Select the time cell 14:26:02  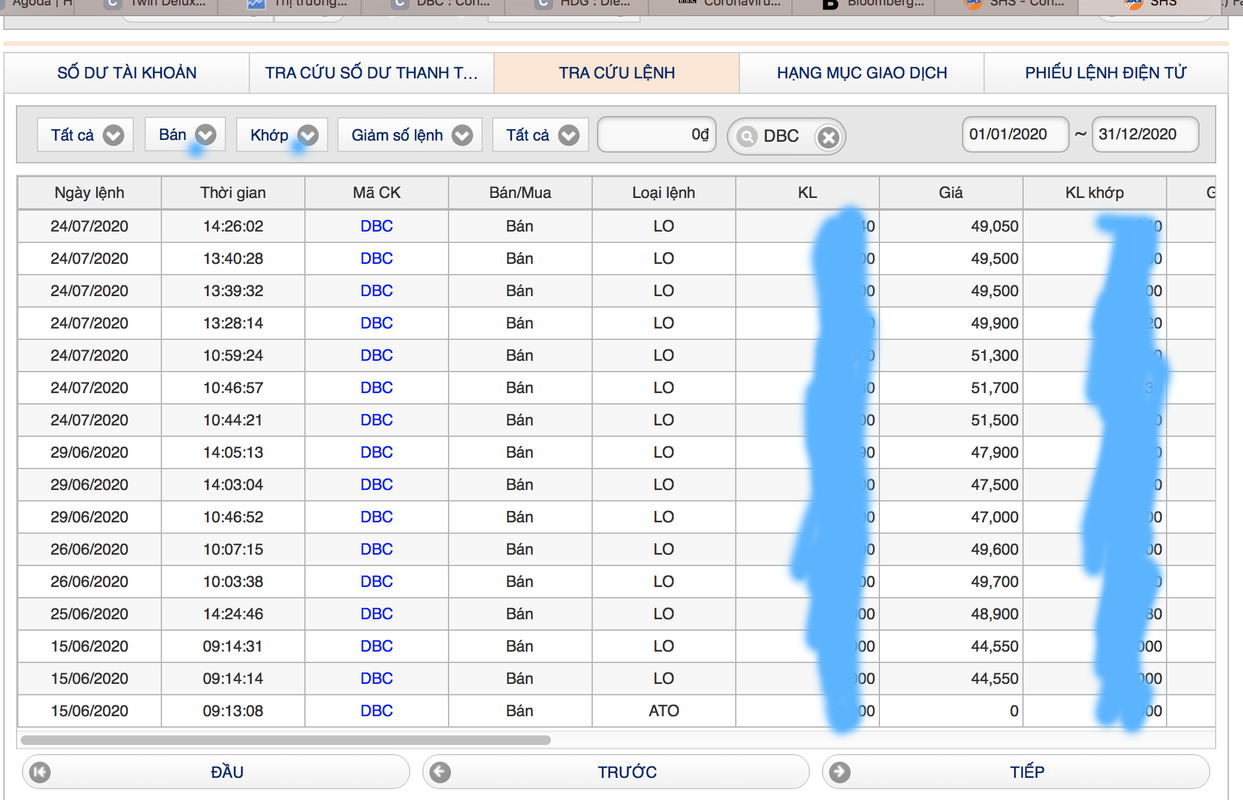pos(233,226)
